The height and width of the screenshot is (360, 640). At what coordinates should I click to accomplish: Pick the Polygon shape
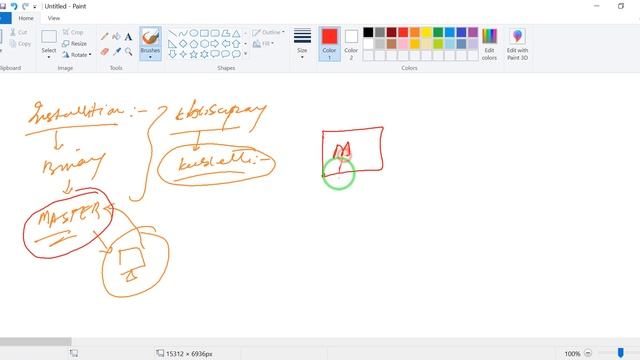(226, 33)
